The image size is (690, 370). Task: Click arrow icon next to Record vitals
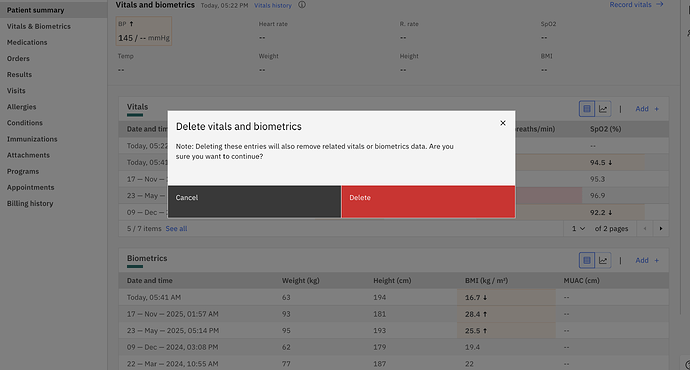[659, 4]
